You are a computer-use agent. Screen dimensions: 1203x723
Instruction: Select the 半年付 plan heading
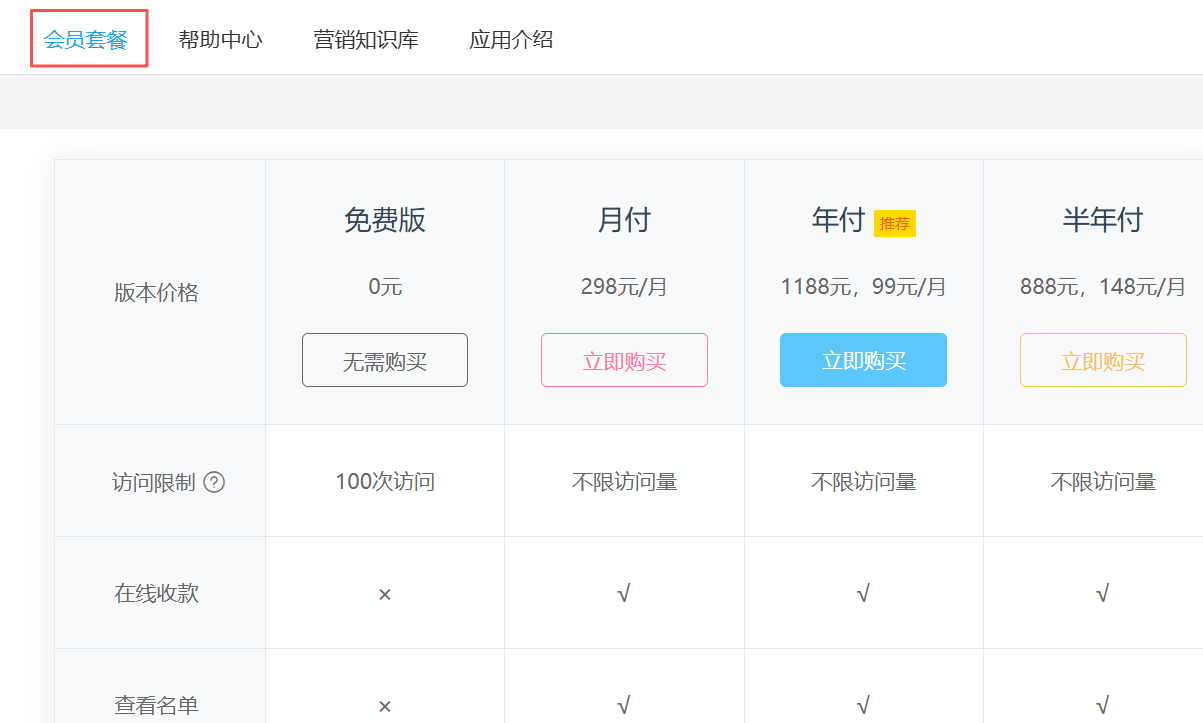click(1103, 220)
